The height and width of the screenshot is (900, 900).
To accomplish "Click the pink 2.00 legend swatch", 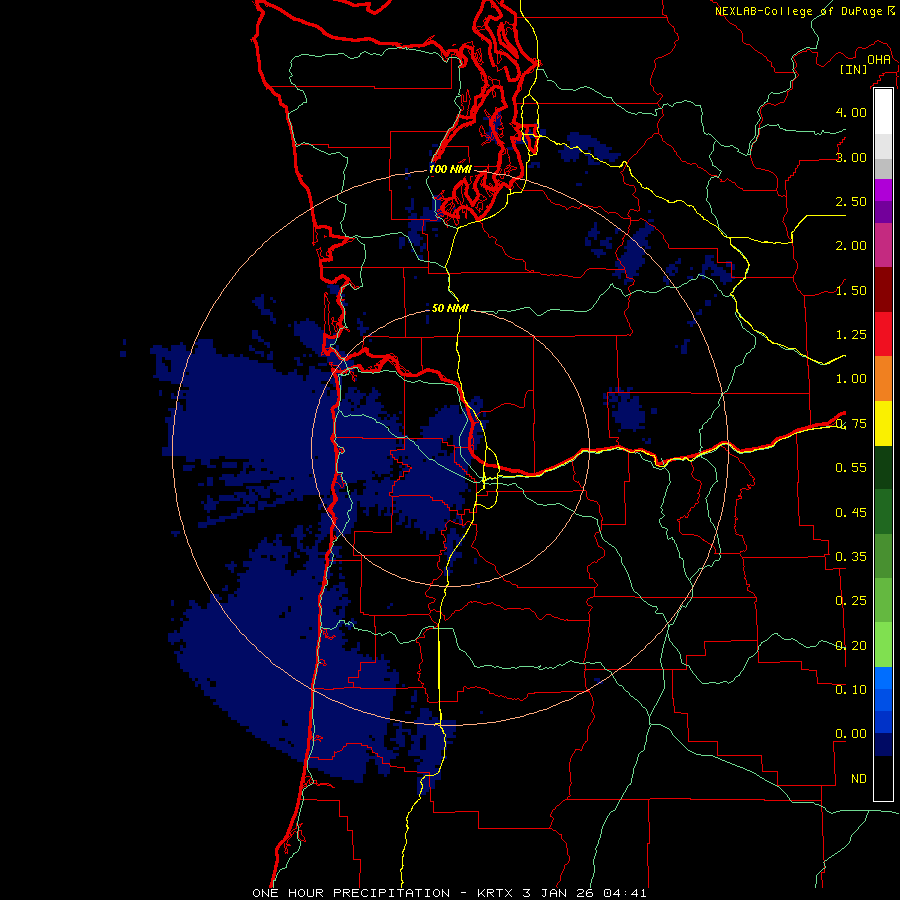I will (x=883, y=245).
